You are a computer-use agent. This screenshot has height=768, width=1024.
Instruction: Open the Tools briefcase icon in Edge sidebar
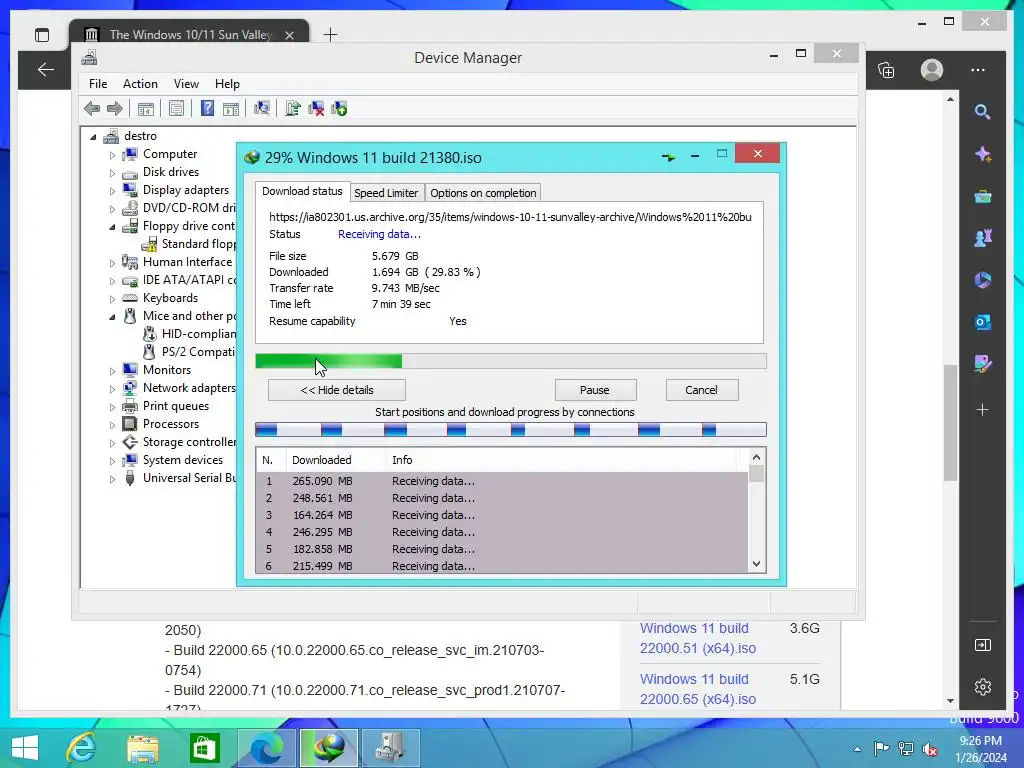(982, 196)
